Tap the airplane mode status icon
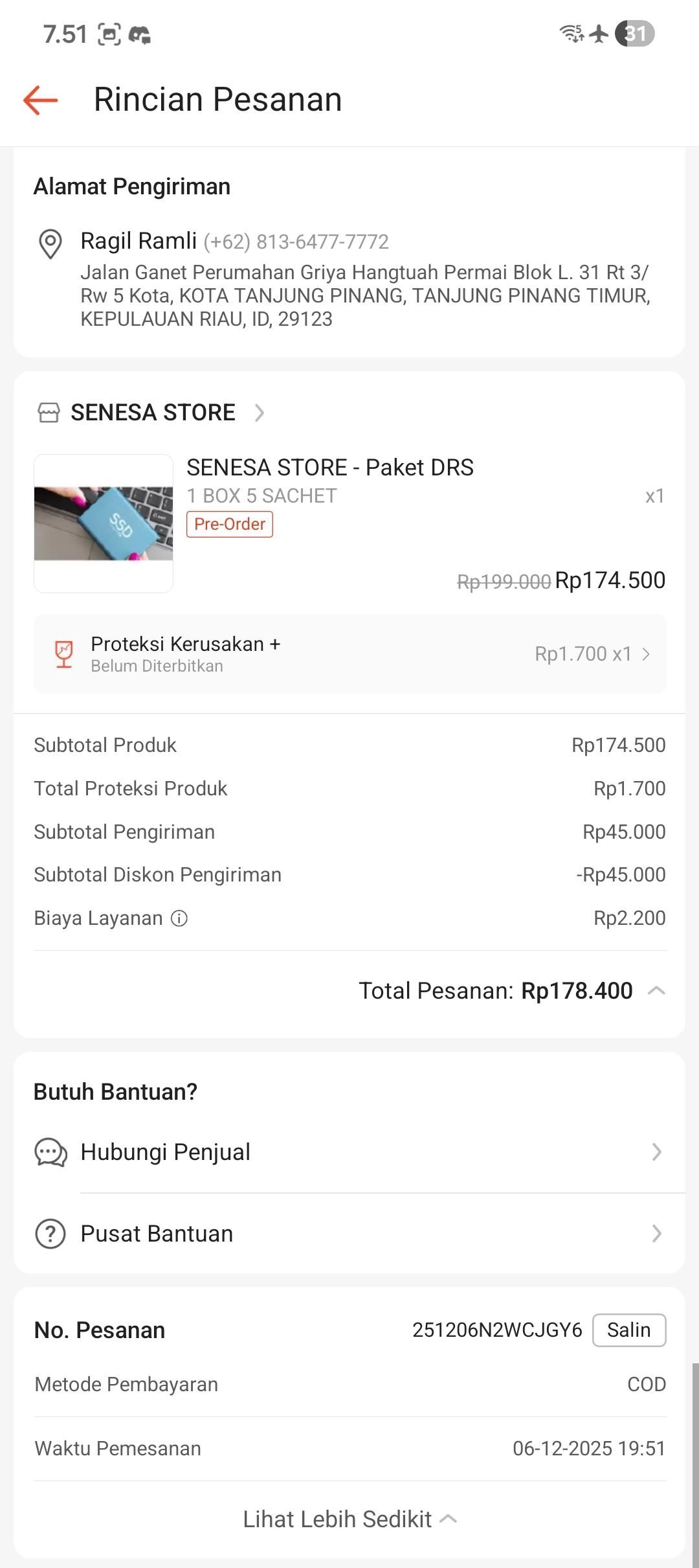 coord(599,34)
